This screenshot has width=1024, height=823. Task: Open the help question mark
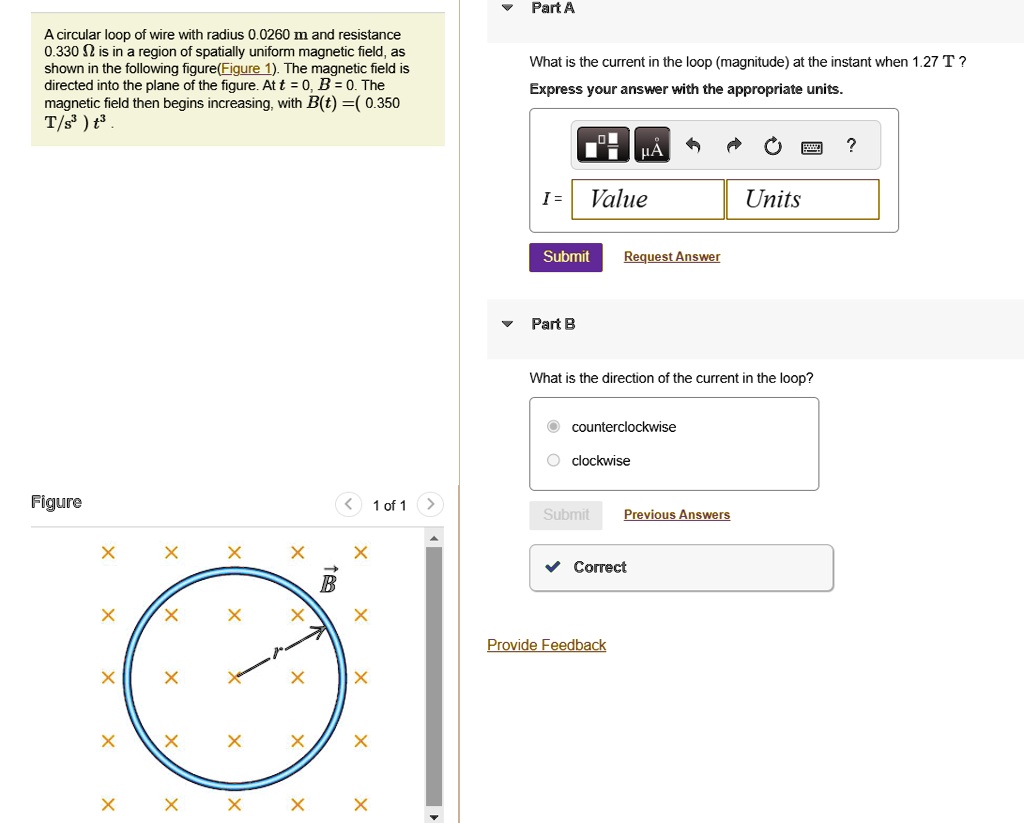click(x=850, y=146)
